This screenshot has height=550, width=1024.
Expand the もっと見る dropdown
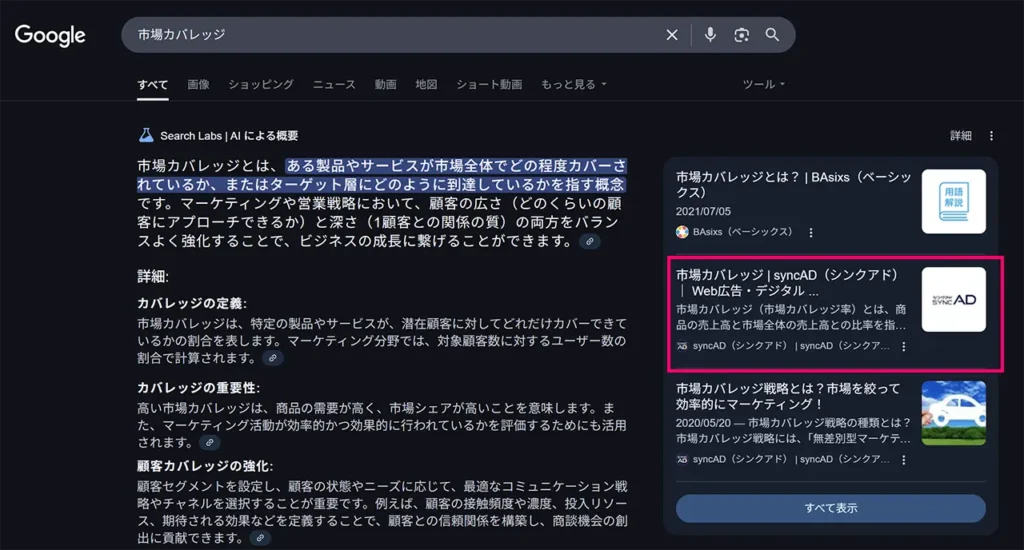(x=573, y=84)
